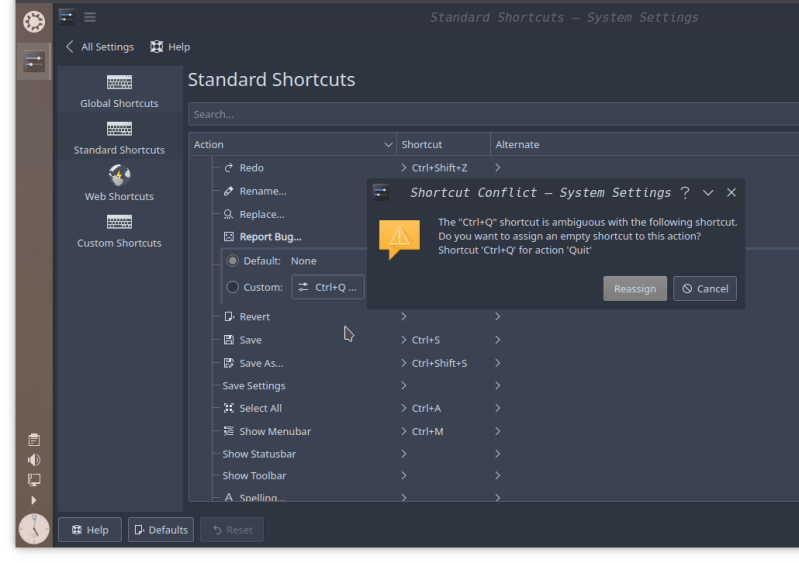Viewport: 799px width, 563px height.
Task: Expand Select All Ctrl+A chevron
Action: [x=404, y=408]
